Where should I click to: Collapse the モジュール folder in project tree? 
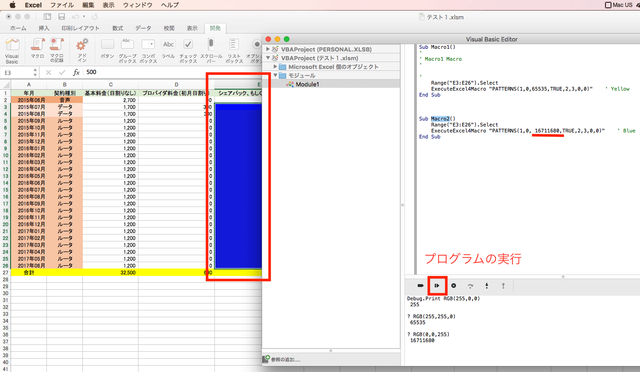pyautogui.click(x=276, y=76)
